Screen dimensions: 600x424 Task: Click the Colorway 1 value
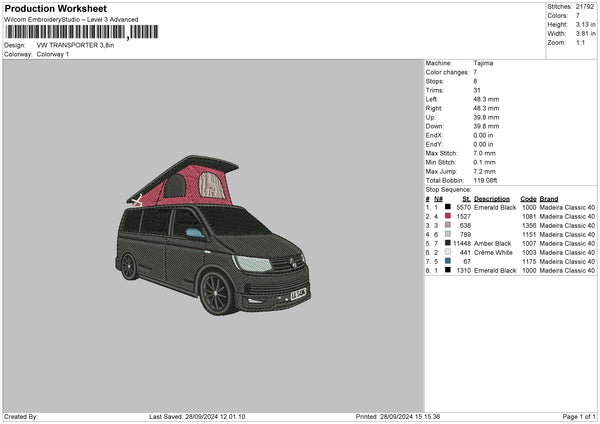[53, 54]
